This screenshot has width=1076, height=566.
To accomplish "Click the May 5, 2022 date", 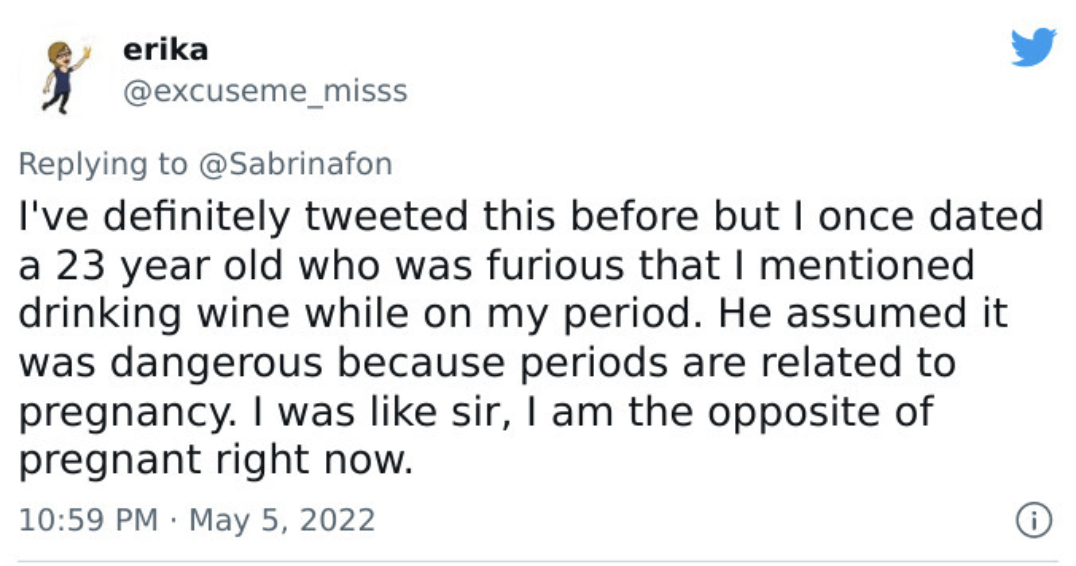I will 282,520.
